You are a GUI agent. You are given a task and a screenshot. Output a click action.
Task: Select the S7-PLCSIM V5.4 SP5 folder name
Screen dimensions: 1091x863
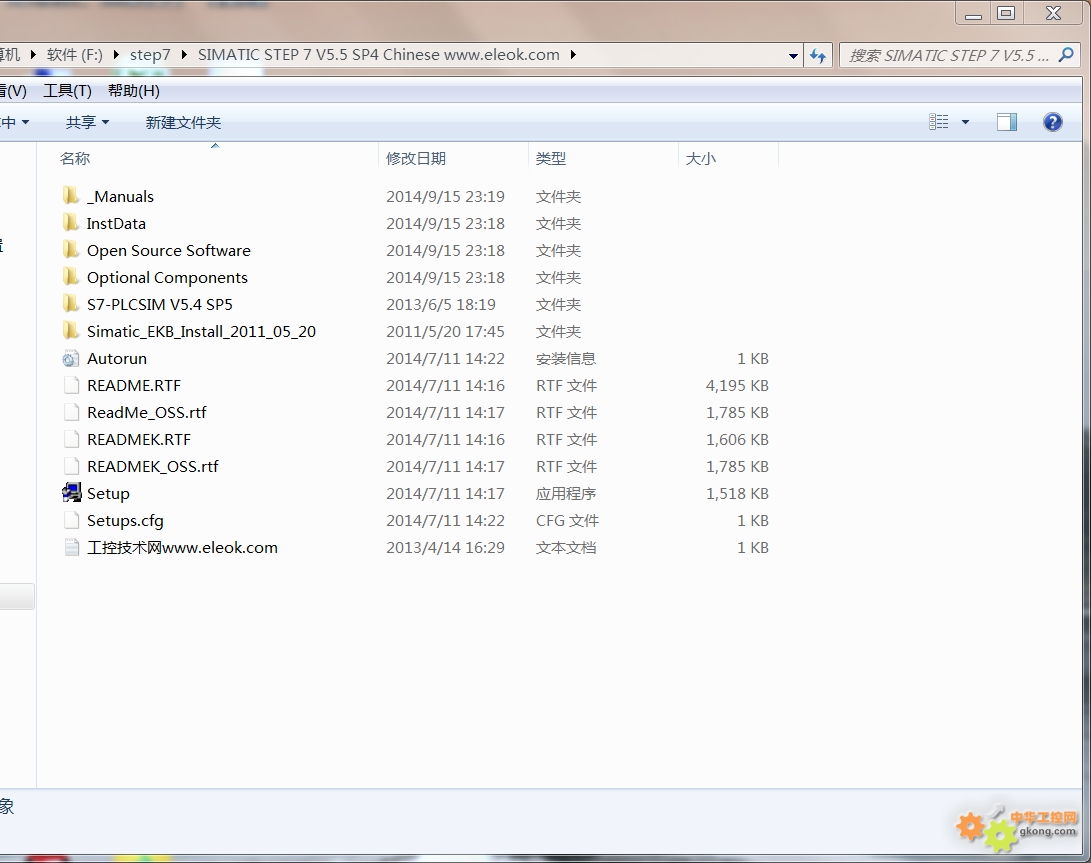159,305
